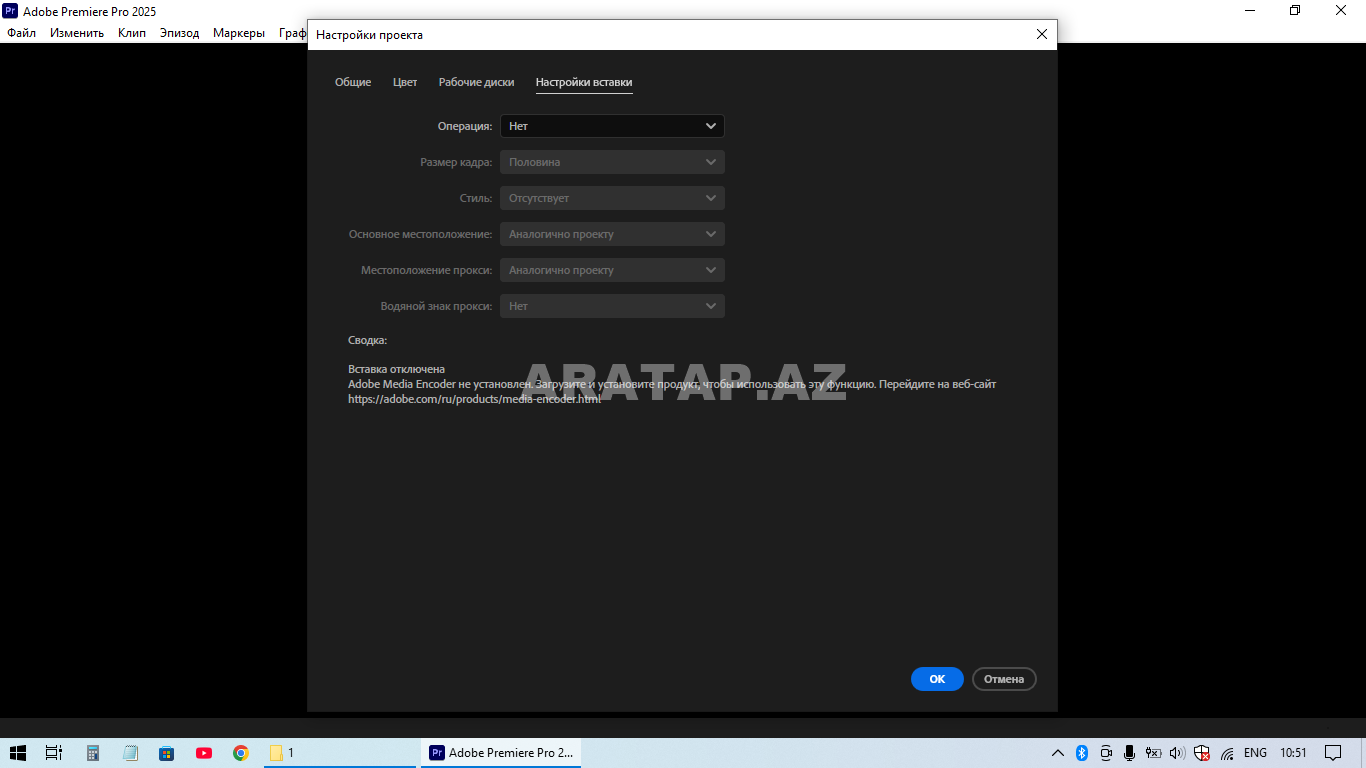Open the Windows Start menu
The height and width of the screenshot is (768, 1366).
tap(17, 753)
